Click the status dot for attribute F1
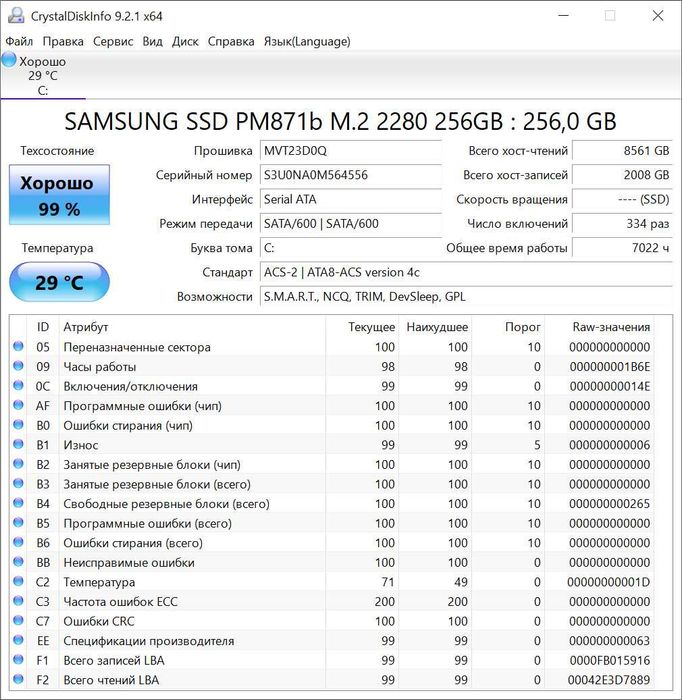Image resolution: width=682 pixels, height=700 pixels. pos(18,659)
